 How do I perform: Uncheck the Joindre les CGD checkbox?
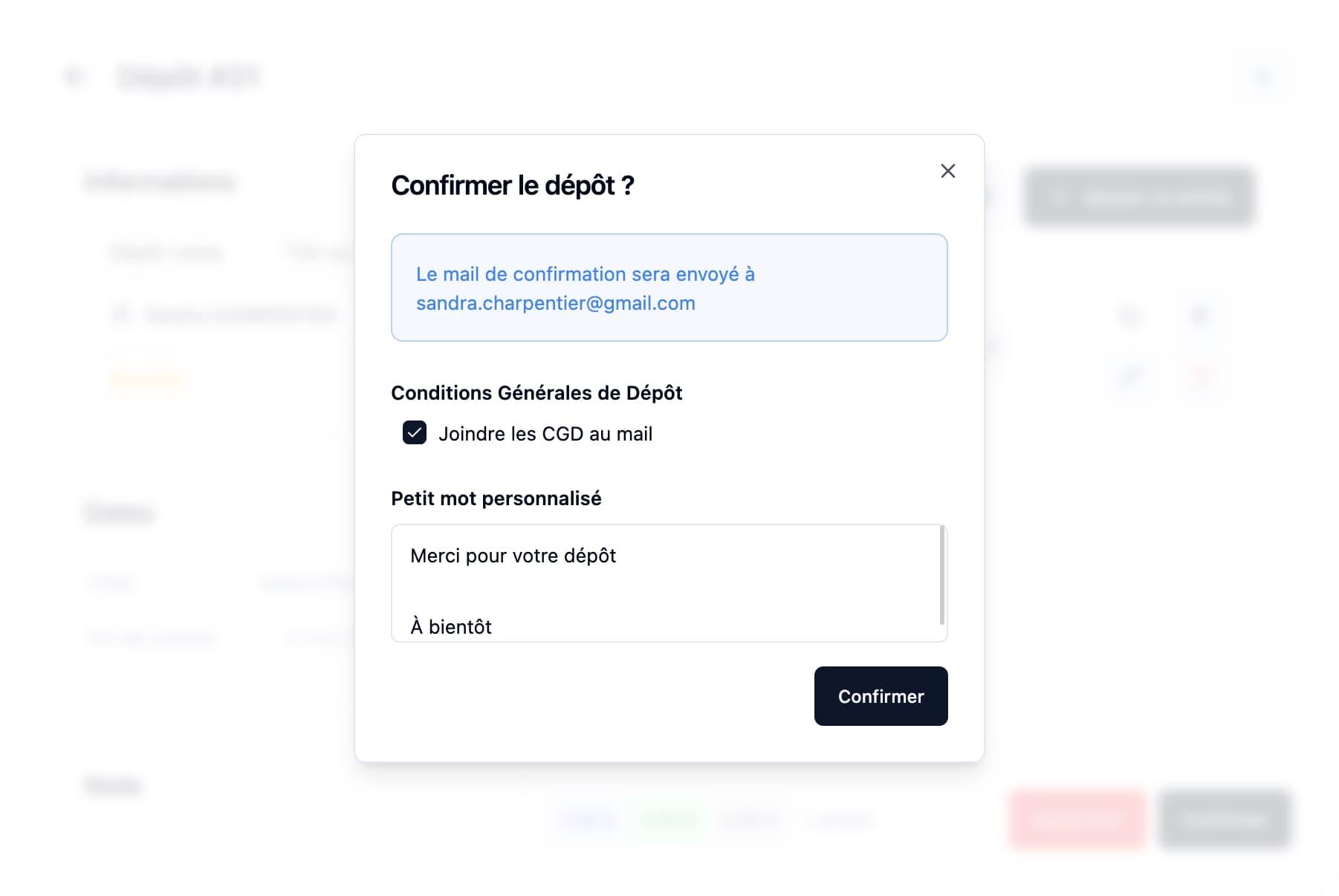[415, 432]
